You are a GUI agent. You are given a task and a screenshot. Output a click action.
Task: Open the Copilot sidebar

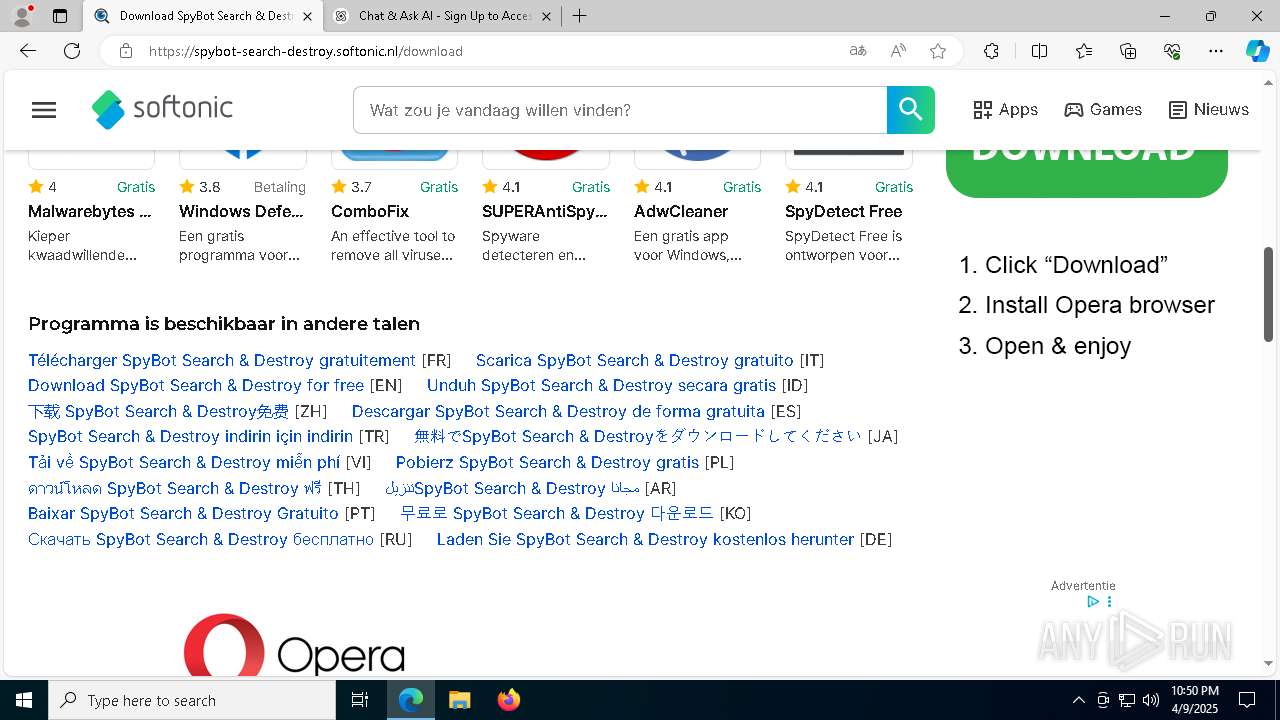(x=1257, y=51)
